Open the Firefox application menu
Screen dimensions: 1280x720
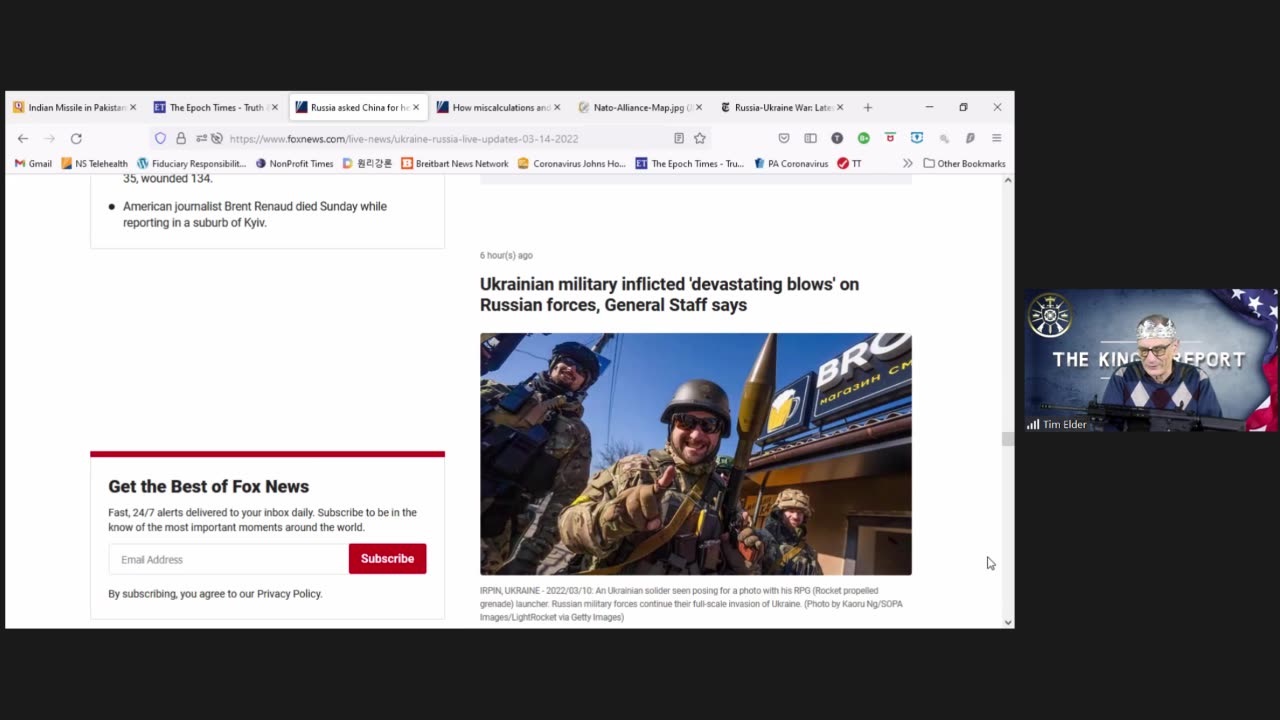(997, 138)
